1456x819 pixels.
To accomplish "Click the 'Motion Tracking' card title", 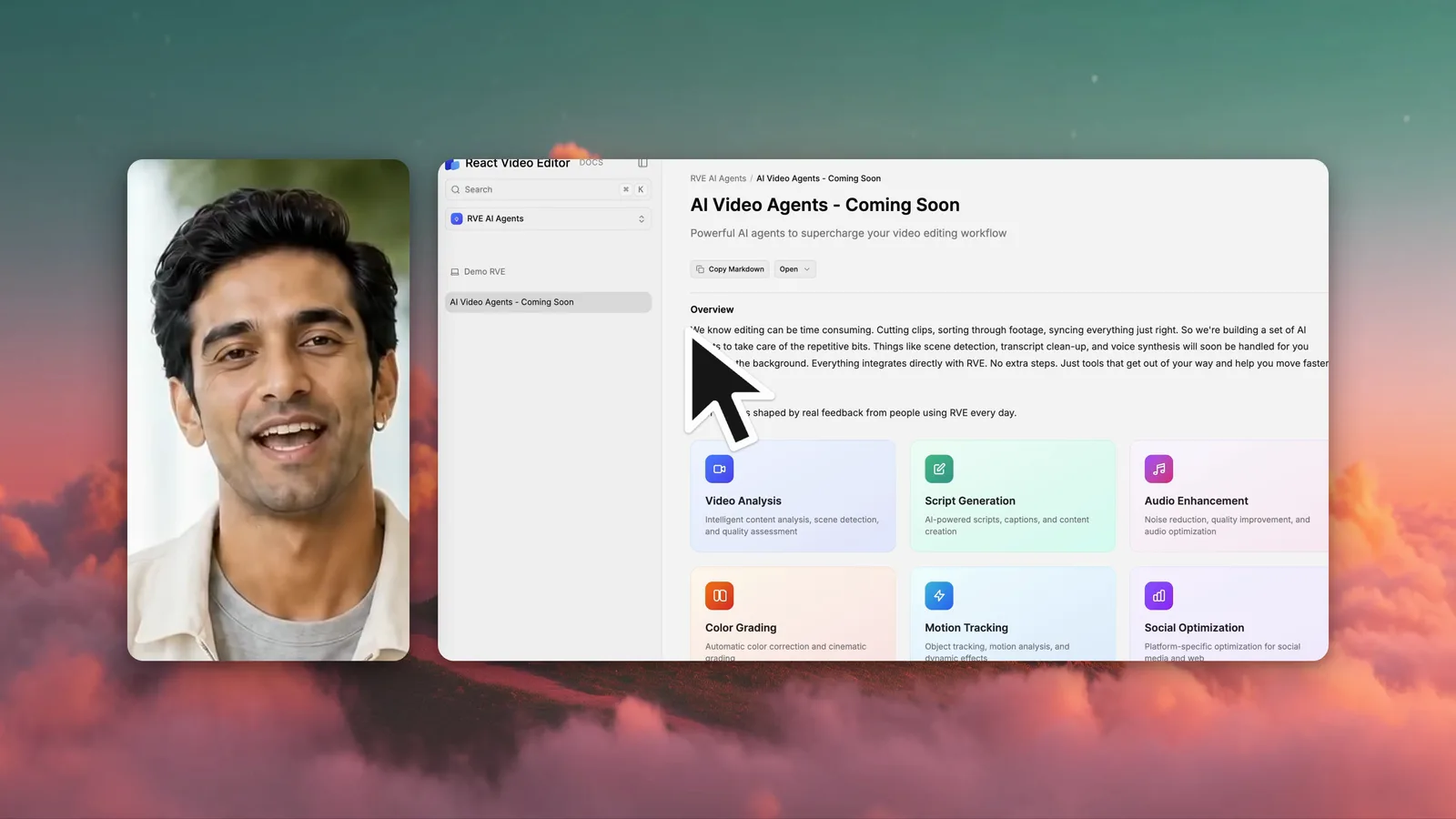I will [x=966, y=628].
